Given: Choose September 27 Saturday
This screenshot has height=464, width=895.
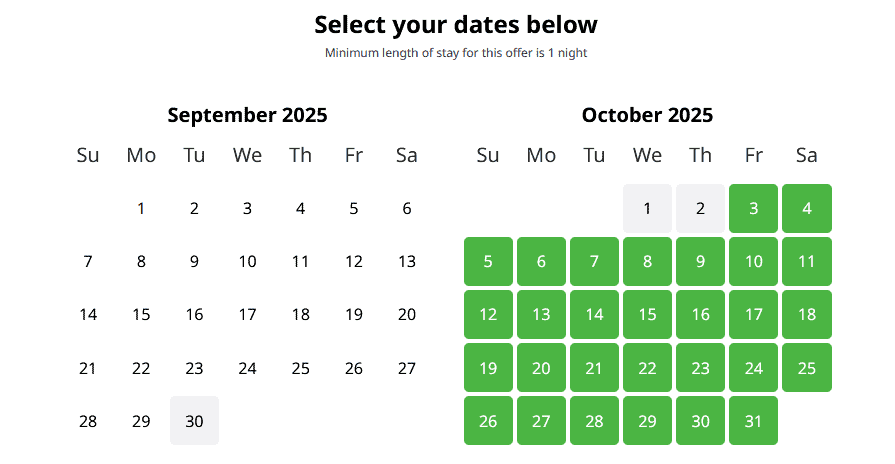Looking at the screenshot, I should [406, 367].
